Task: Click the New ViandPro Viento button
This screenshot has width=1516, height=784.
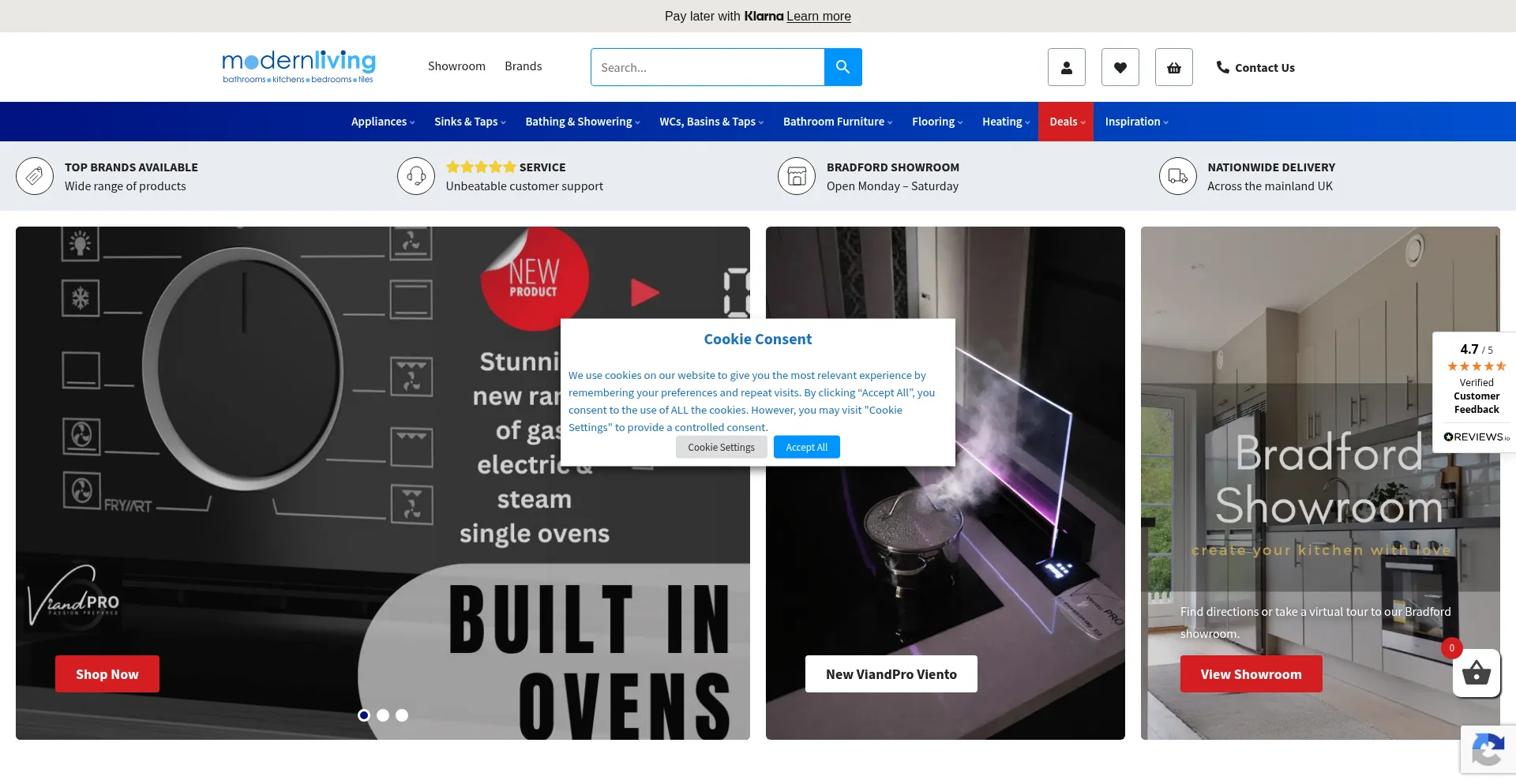Action: [891, 674]
